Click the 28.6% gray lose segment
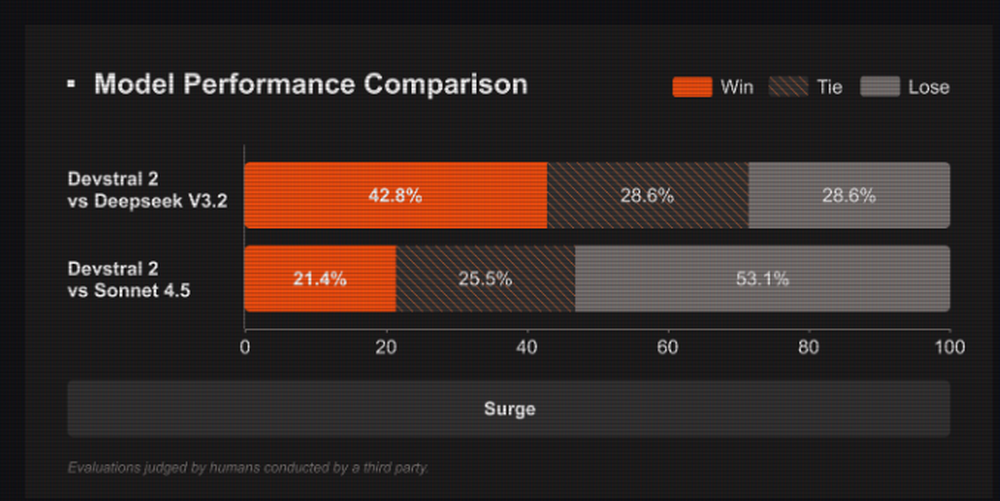The height and width of the screenshot is (501, 1000). [x=849, y=196]
